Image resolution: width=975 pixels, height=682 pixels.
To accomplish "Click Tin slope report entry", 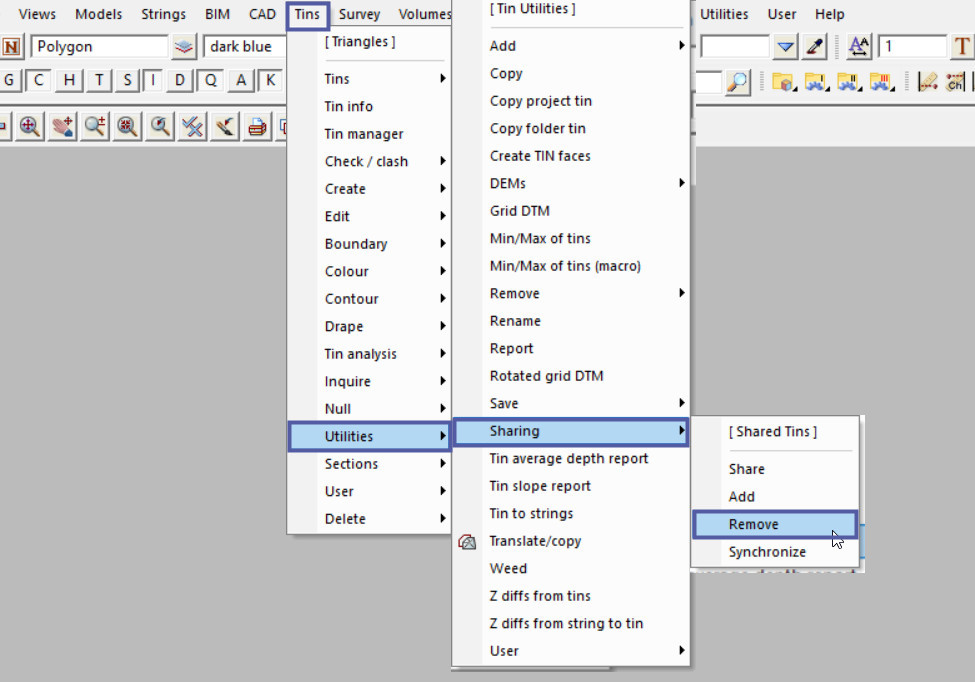I will pyautogui.click(x=540, y=486).
